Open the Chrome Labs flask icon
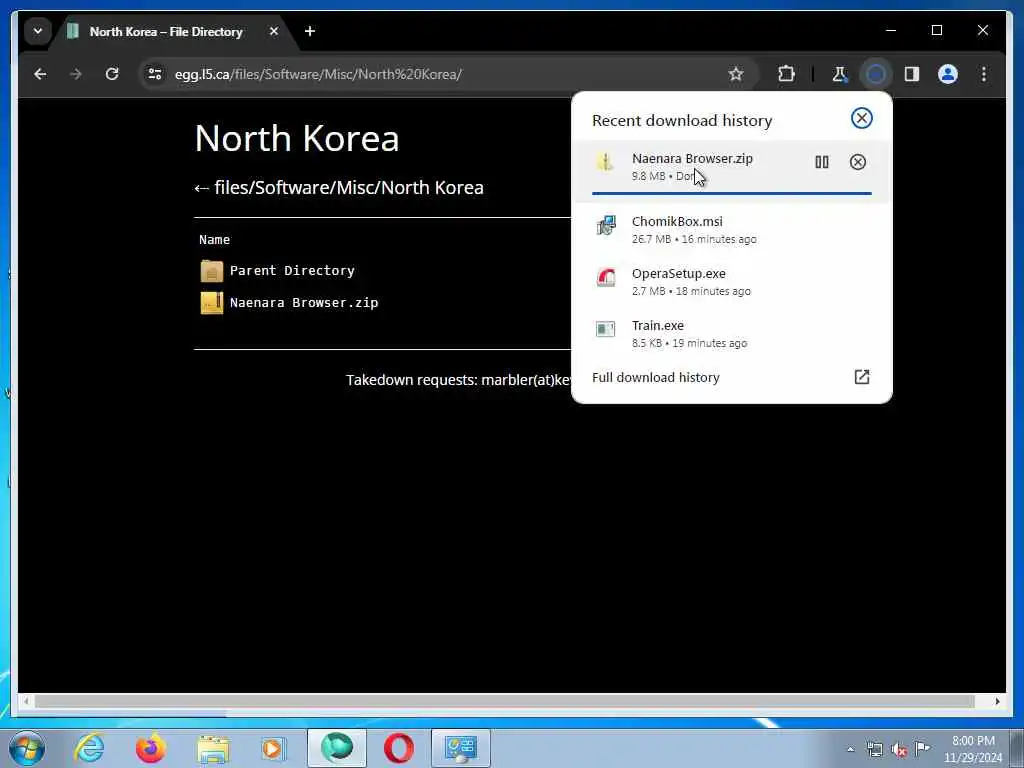This screenshot has height=768, width=1024. pyautogui.click(x=840, y=74)
